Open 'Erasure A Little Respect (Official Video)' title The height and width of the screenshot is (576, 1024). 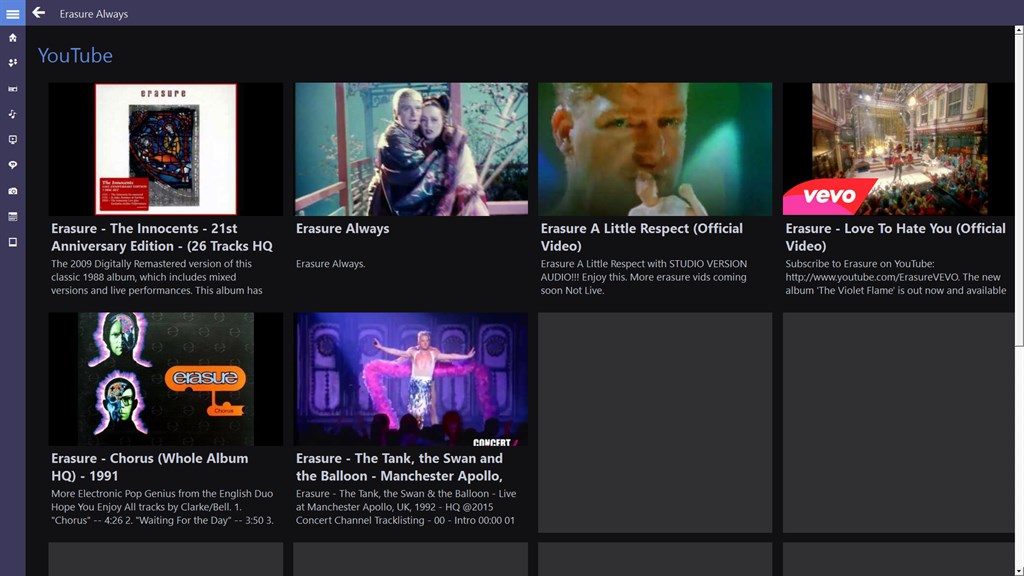[642, 237]
